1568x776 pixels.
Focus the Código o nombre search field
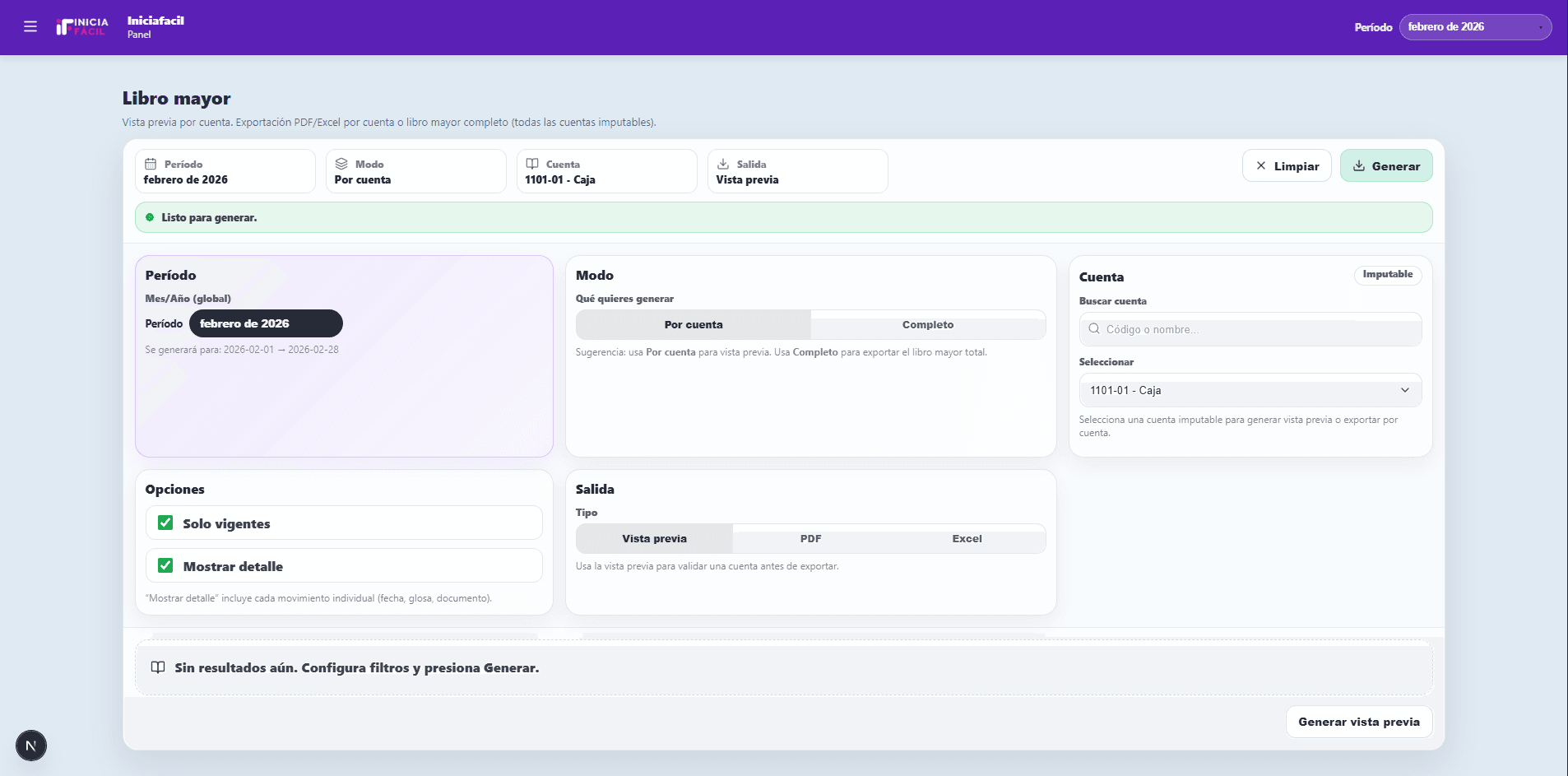1259,329
